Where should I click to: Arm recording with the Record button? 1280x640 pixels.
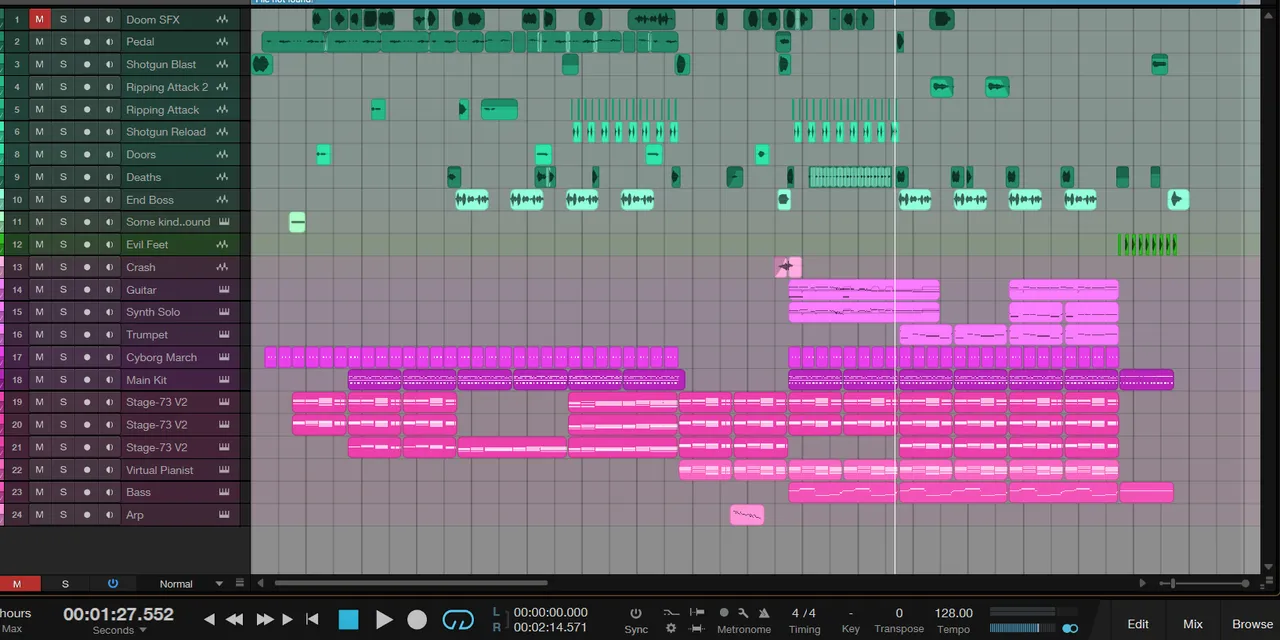click(417, 620)
